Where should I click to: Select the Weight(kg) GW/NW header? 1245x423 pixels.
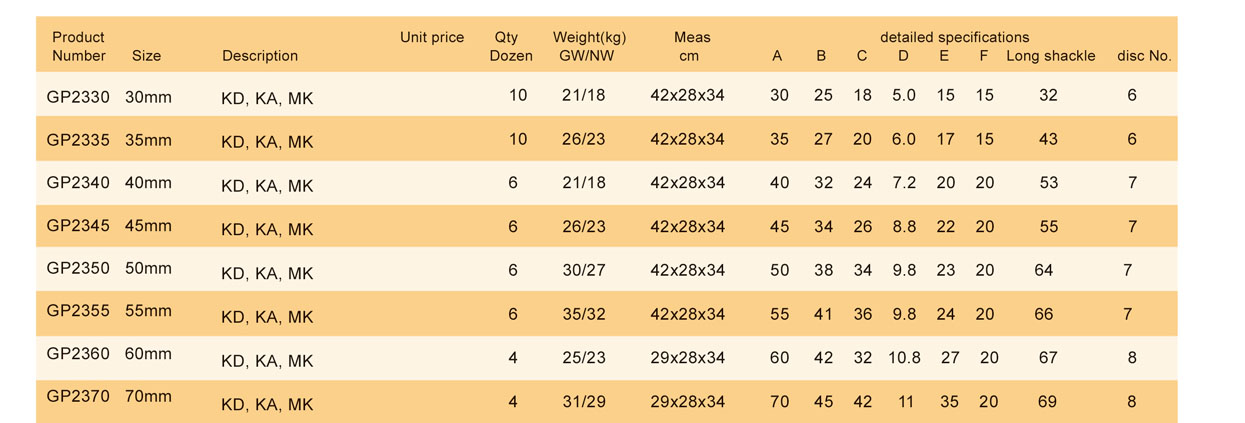tap(589, 46)
